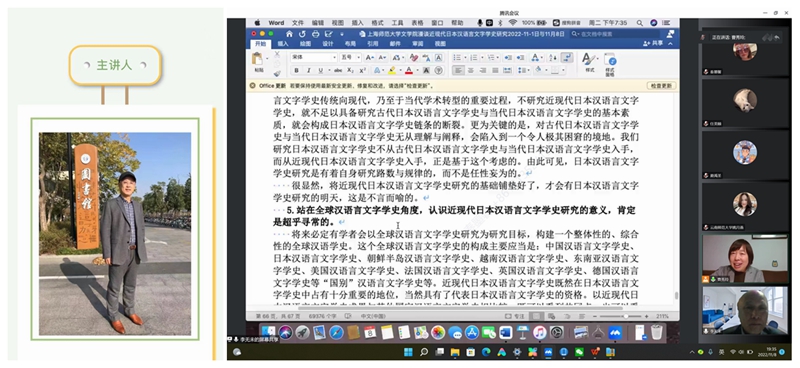Click the 共享 share button
This screenshot has height=368, width=800.
(x=654, y=44)
